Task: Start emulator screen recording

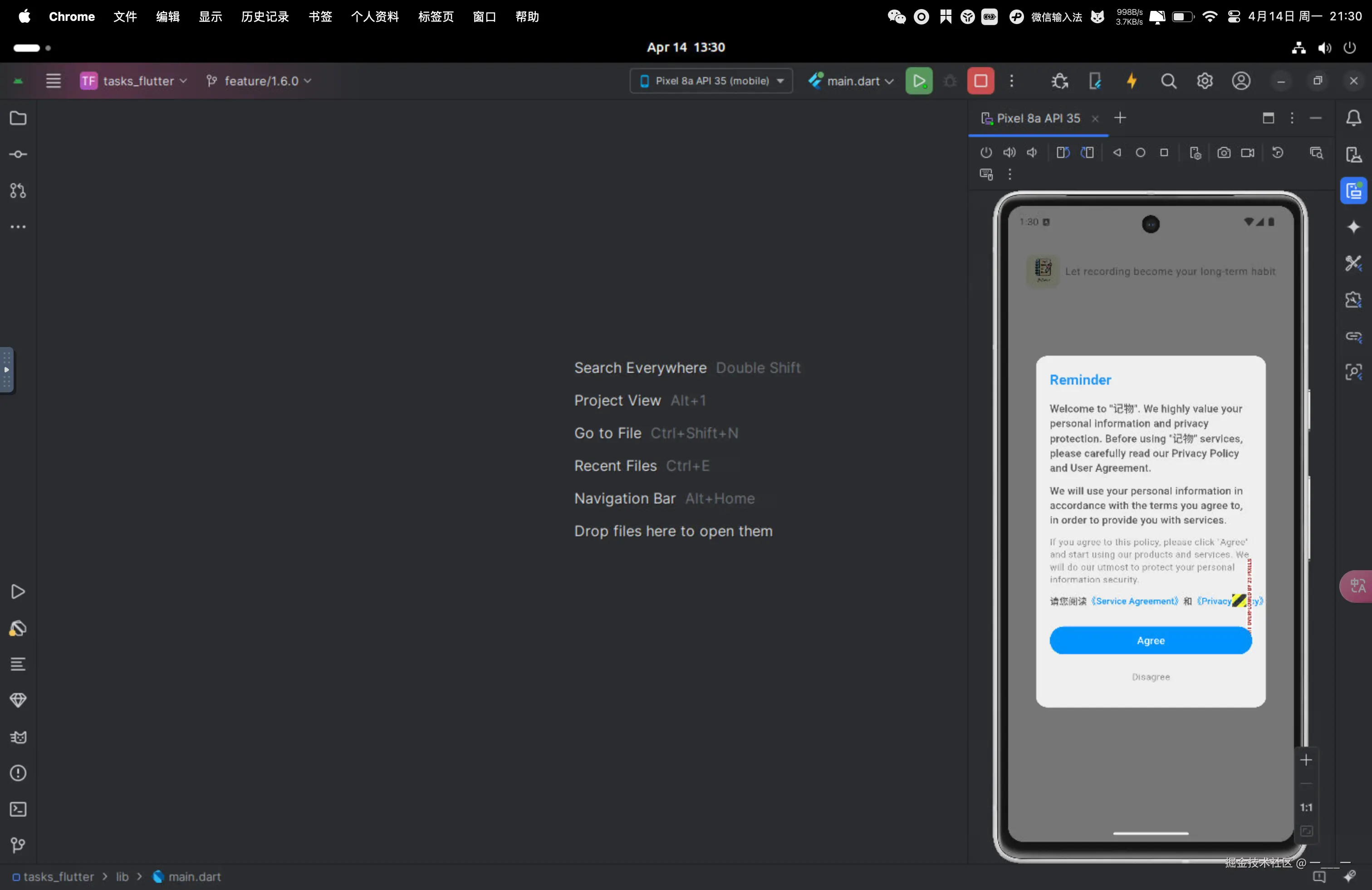Action: pyautogui.click(x=1248, y=153)
